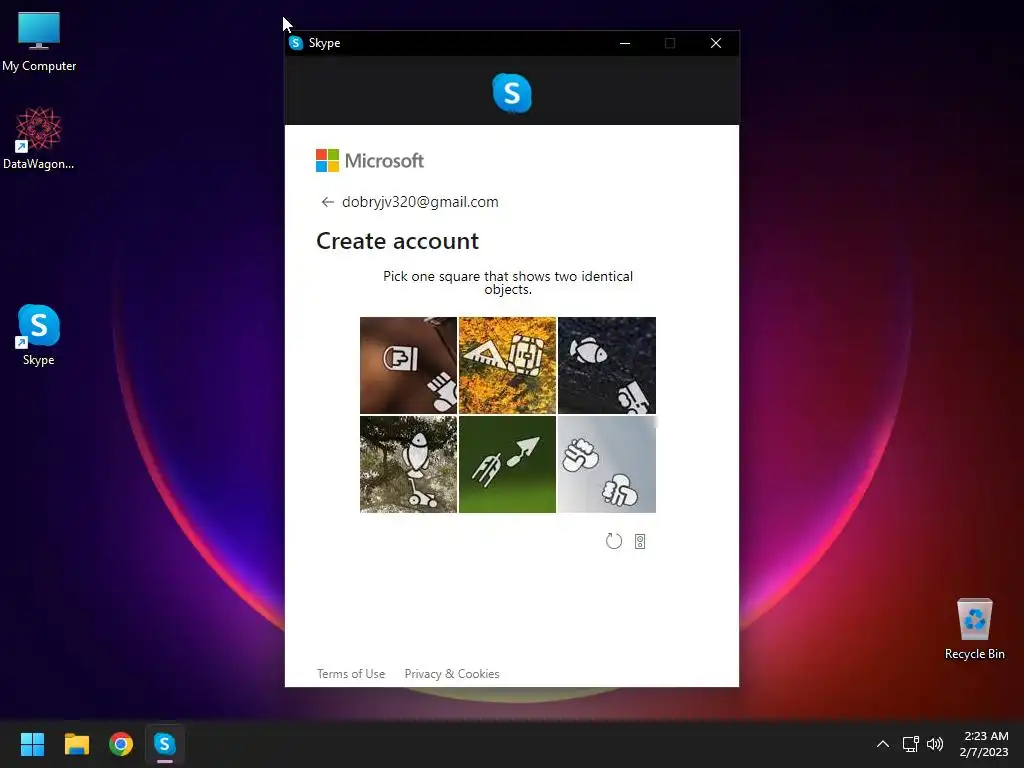This screenshot has width=1024, height=768.
Task: Open the Privacy & Cookies link
Action: 452,673
